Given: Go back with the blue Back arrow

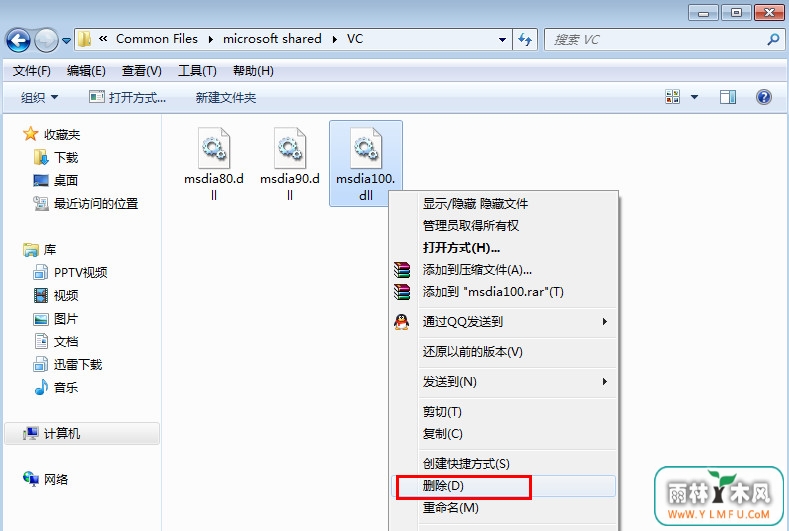Looking at the screenshot, I should 19,40.
